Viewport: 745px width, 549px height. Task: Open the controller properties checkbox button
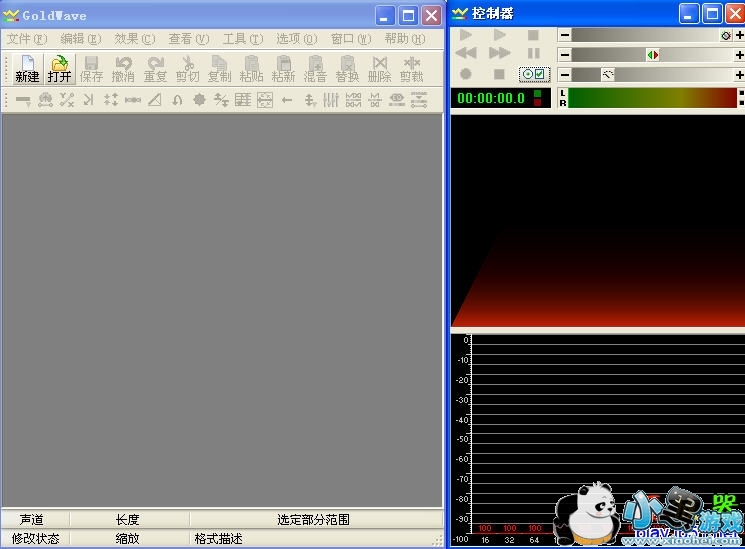[x=534, y=74]
